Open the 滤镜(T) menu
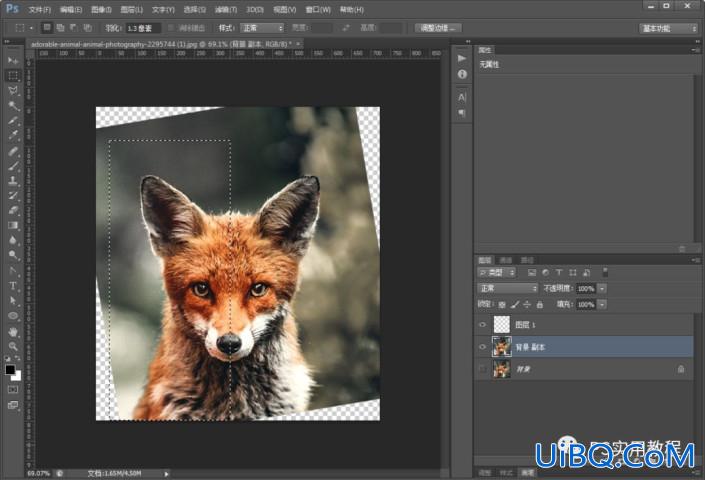The image size is (705, 480). (x=226, y=9)
